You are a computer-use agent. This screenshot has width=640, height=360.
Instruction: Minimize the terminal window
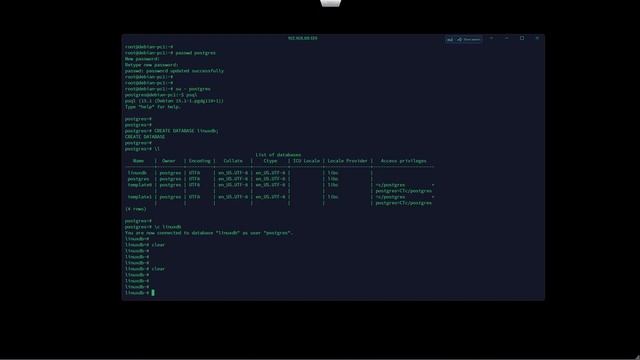pyautogui.click(x=507, y=38)
